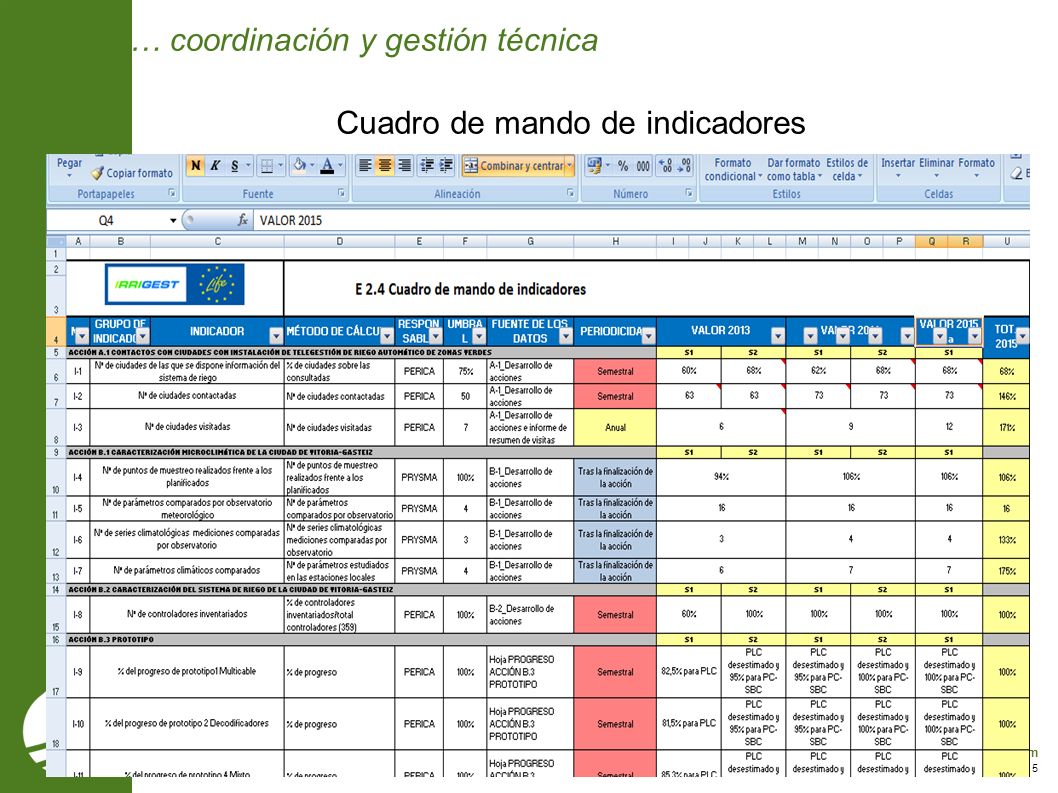Center text horizontally
This screenshot has height=793, width=1058.
385,165
